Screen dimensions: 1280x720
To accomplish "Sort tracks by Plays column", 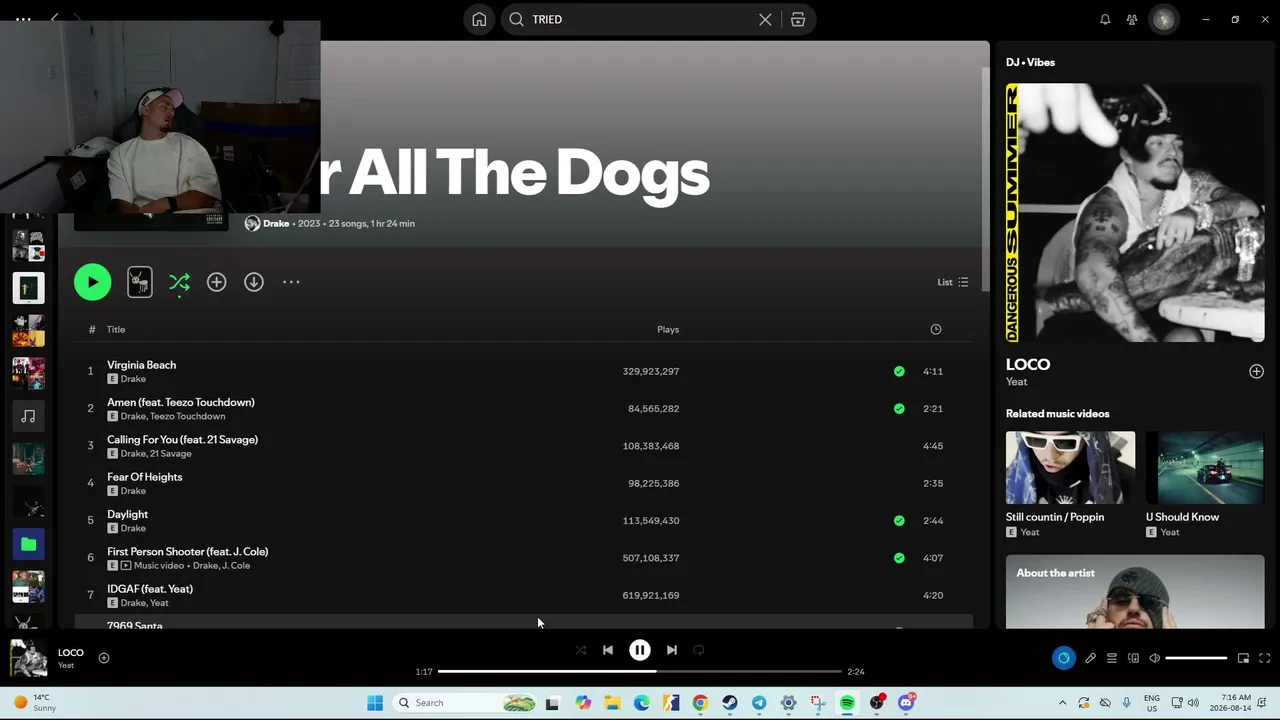I will click(x=668, y=329).
